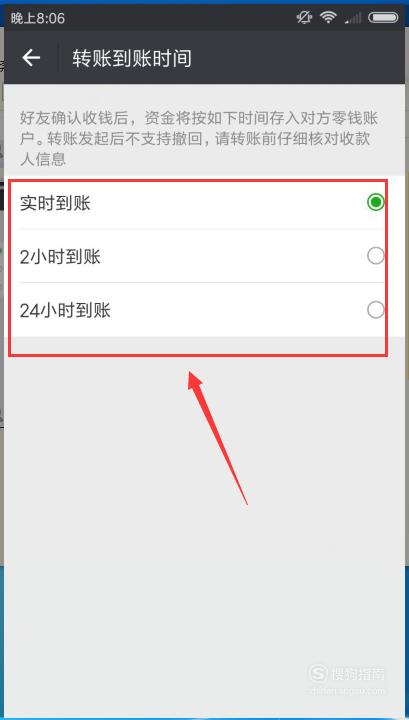Click the 晚上8:06 clock text
This screenshot has height=720, width=409.
tap(38, 18)
